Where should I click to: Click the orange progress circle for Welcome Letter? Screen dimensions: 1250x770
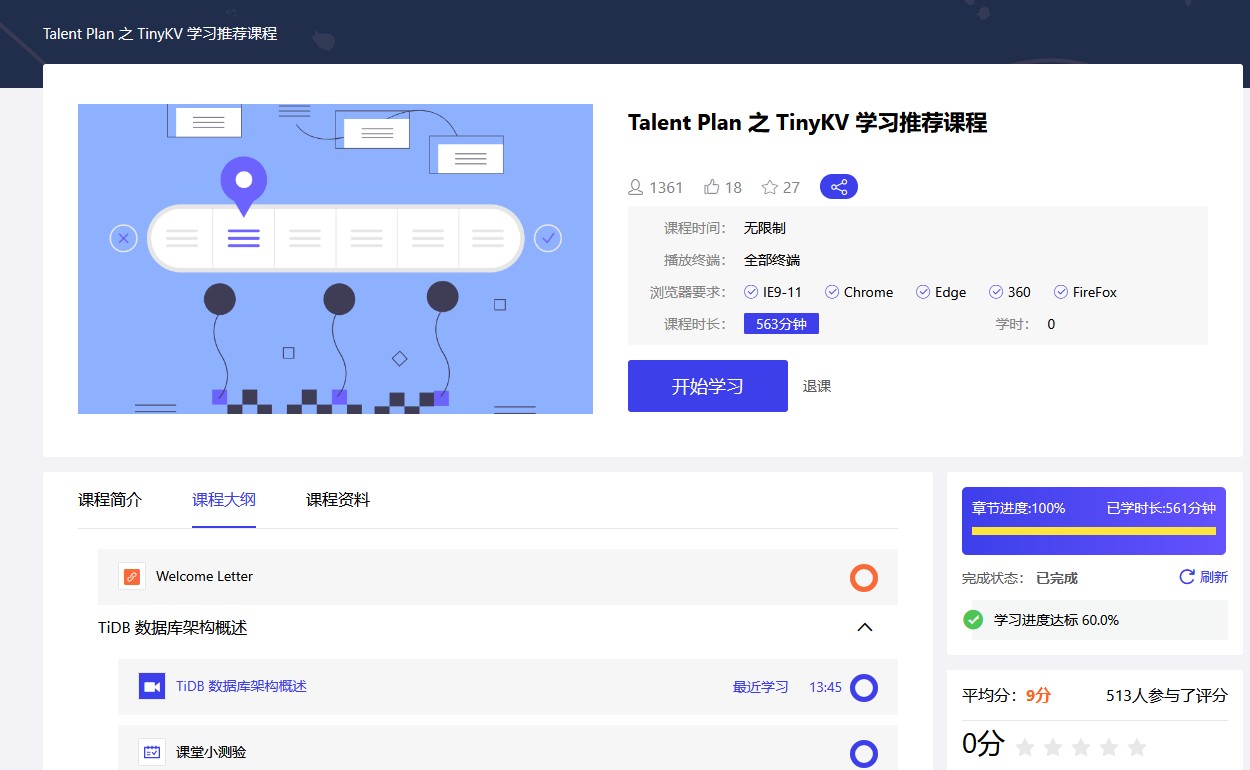[x=864, y=577]
